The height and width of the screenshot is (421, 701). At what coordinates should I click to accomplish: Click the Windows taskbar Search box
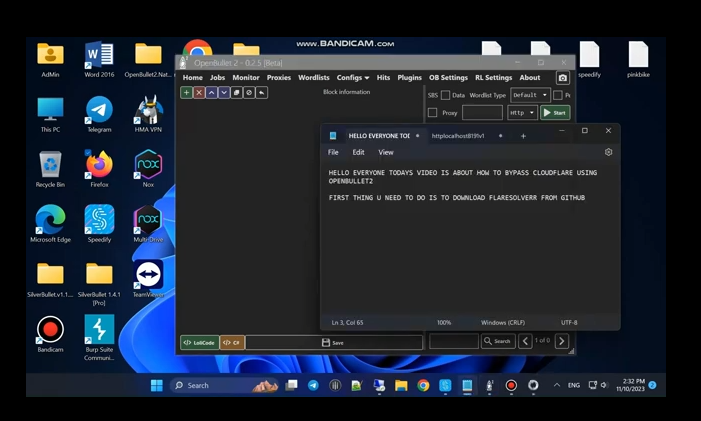(x=224, y=385)
